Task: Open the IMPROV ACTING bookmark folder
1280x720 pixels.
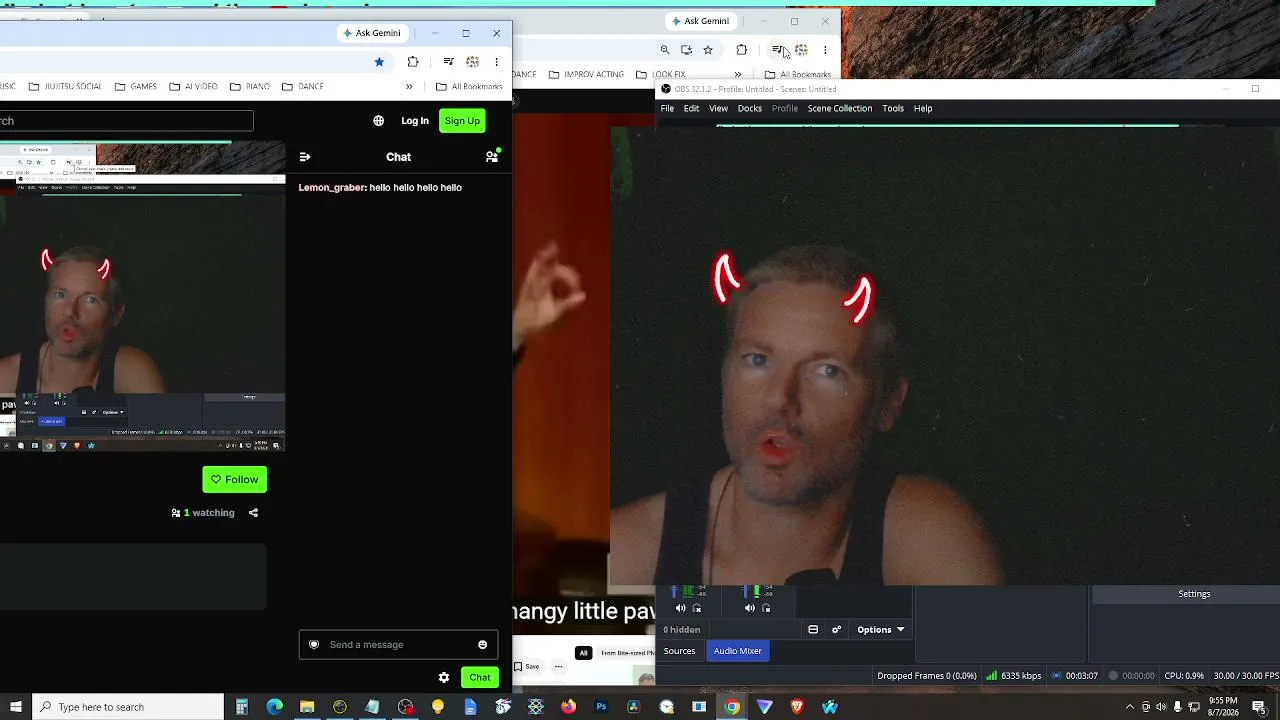Action: pos(586,75)
